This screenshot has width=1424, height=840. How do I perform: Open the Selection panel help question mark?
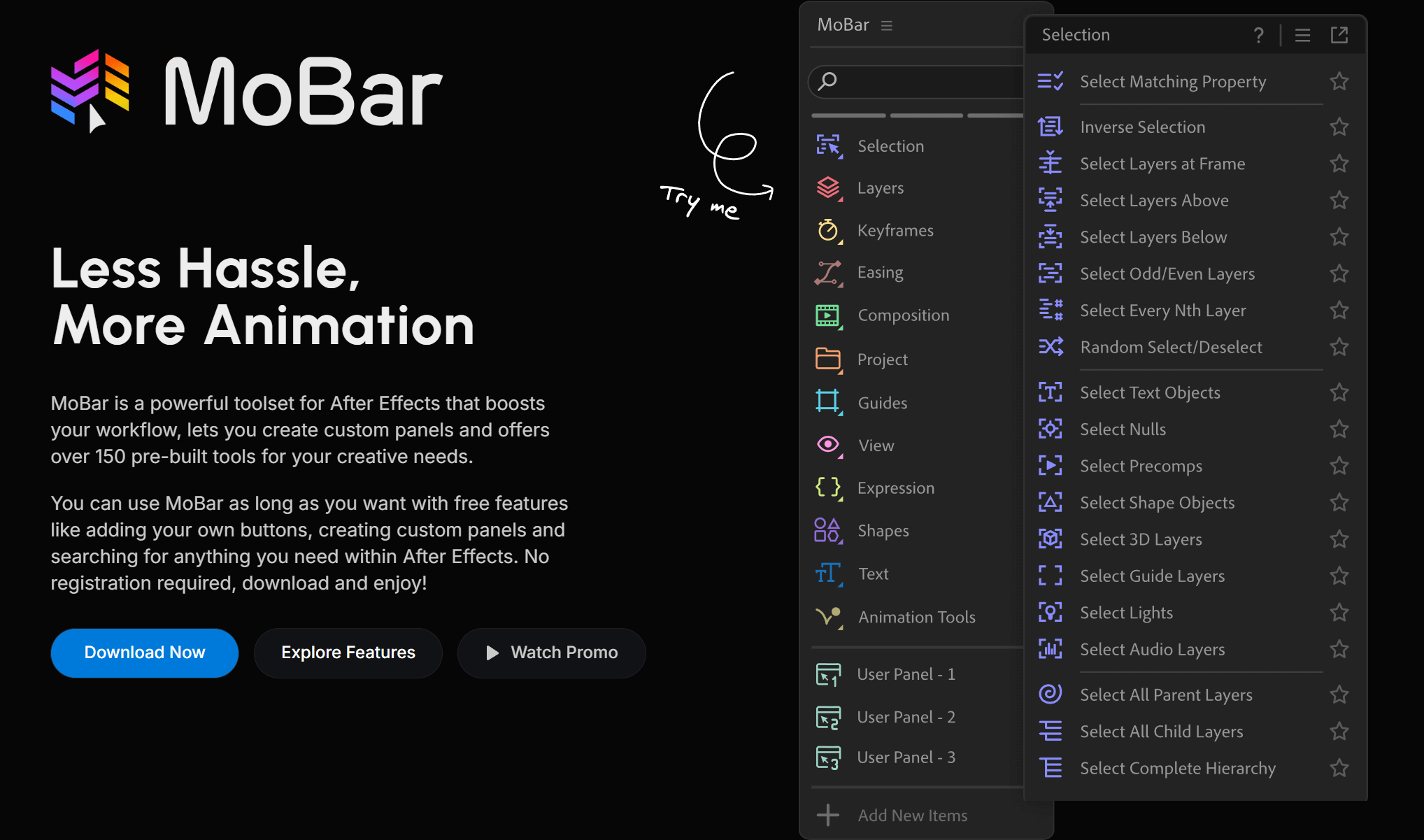[x=1258, y=35]
